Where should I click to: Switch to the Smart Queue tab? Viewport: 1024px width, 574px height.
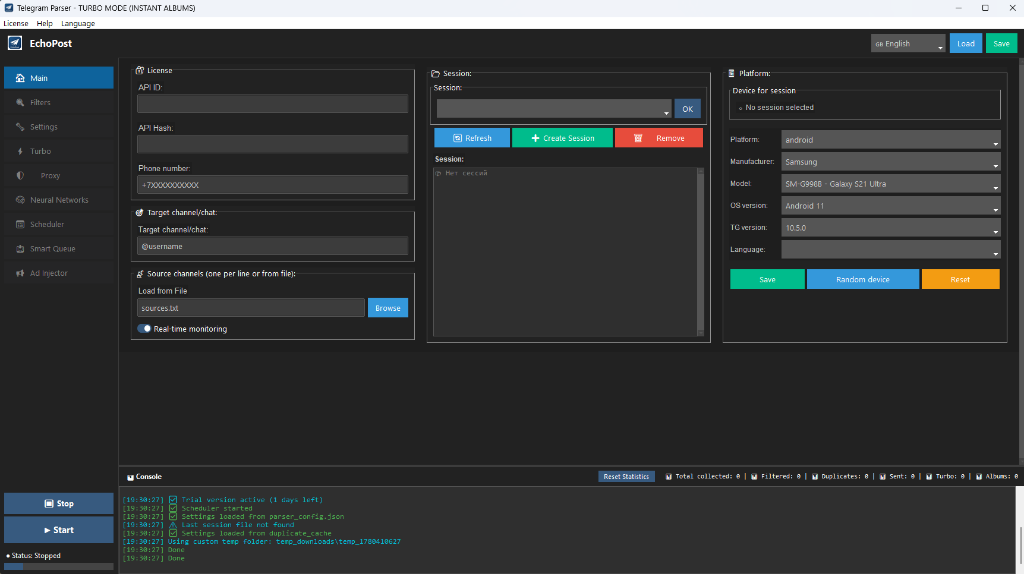tap(59, 249)
